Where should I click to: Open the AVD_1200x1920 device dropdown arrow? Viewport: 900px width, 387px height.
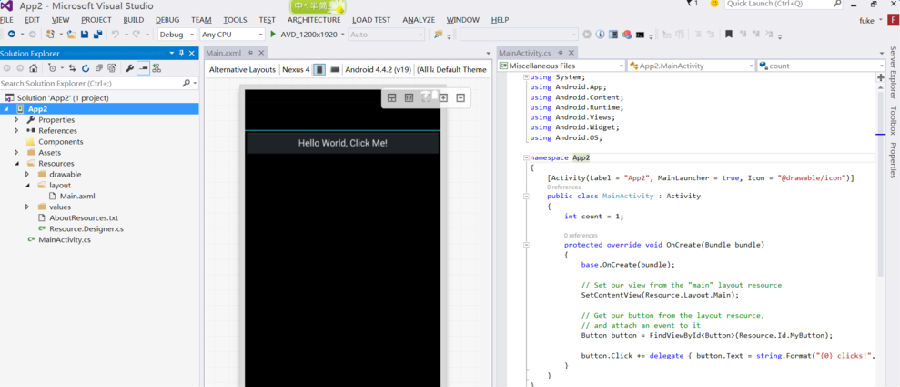[x=343, y=34]
